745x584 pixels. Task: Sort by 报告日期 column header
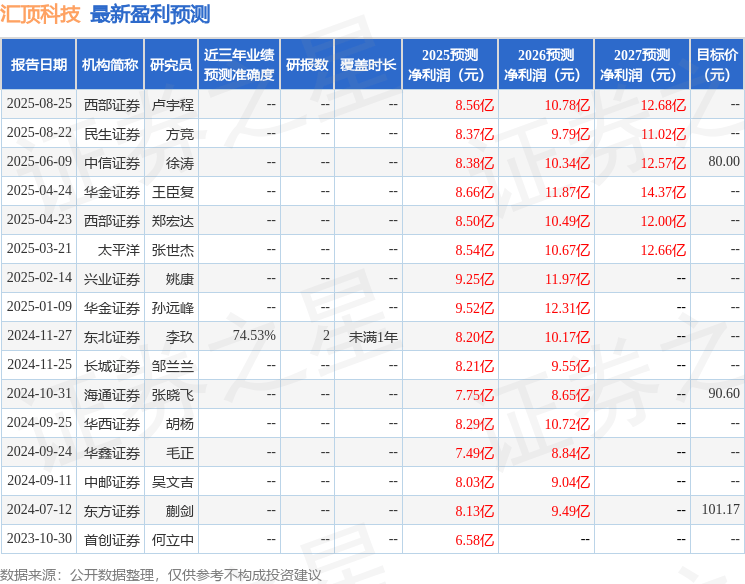(38, 64)
